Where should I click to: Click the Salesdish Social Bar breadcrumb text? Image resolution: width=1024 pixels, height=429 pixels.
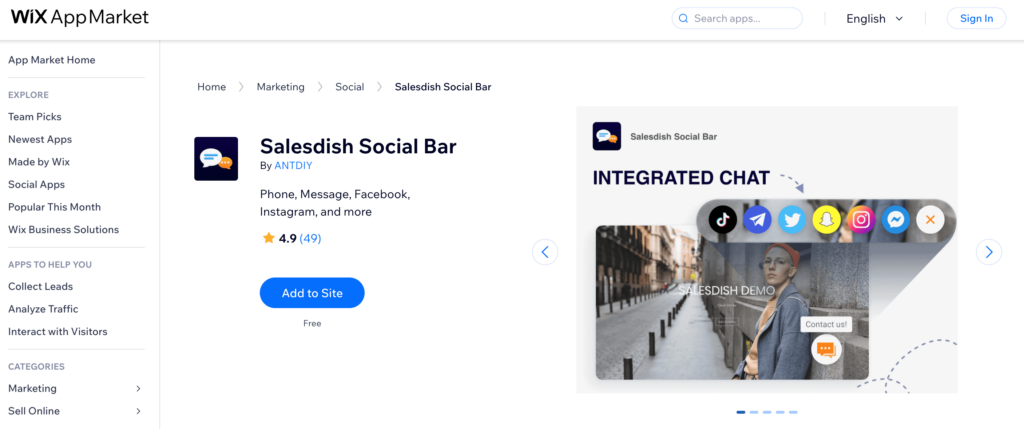[x=443, y=87]
